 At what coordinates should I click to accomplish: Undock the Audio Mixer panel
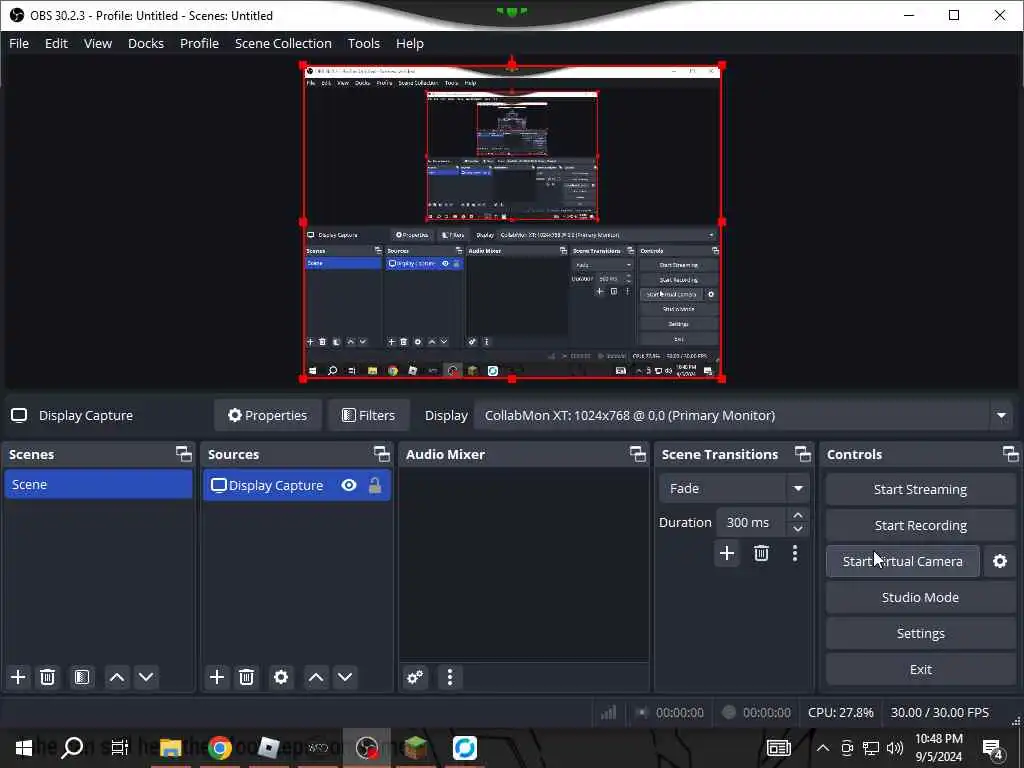(638, 454)
